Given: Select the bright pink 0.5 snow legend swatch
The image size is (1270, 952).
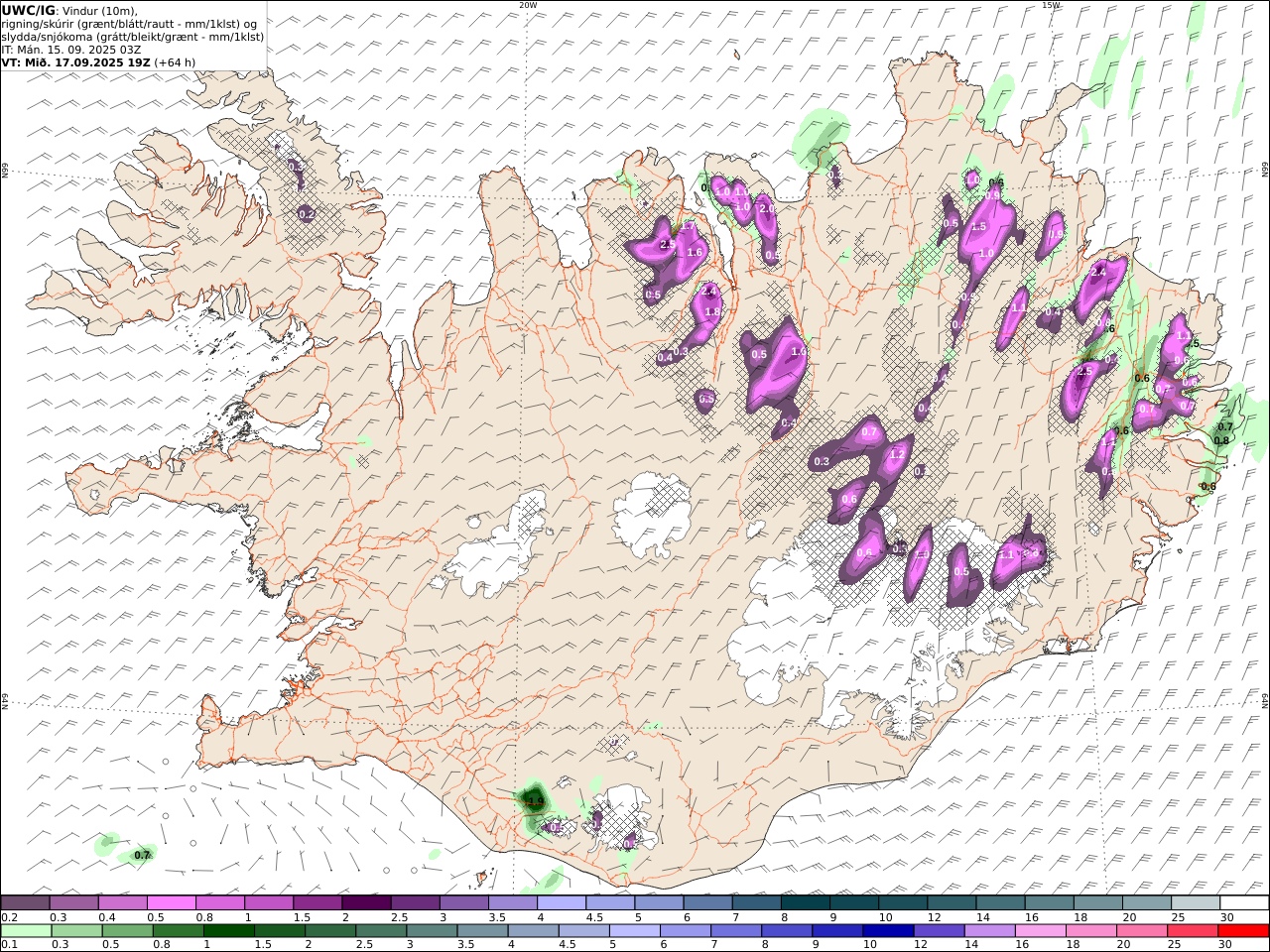Looking at the screenshot, I should click(172, 902).
